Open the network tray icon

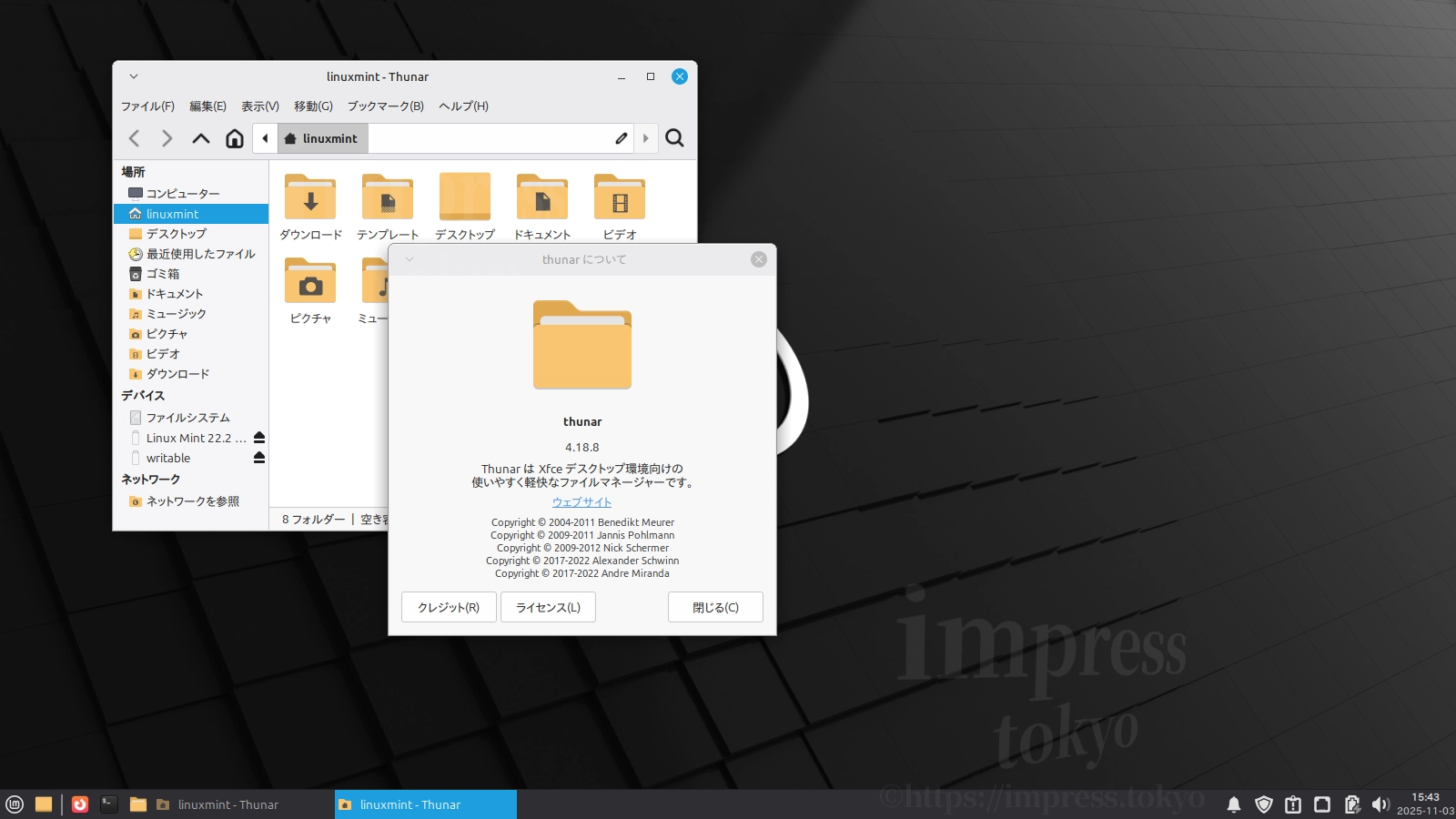(x=1322, y=804)
